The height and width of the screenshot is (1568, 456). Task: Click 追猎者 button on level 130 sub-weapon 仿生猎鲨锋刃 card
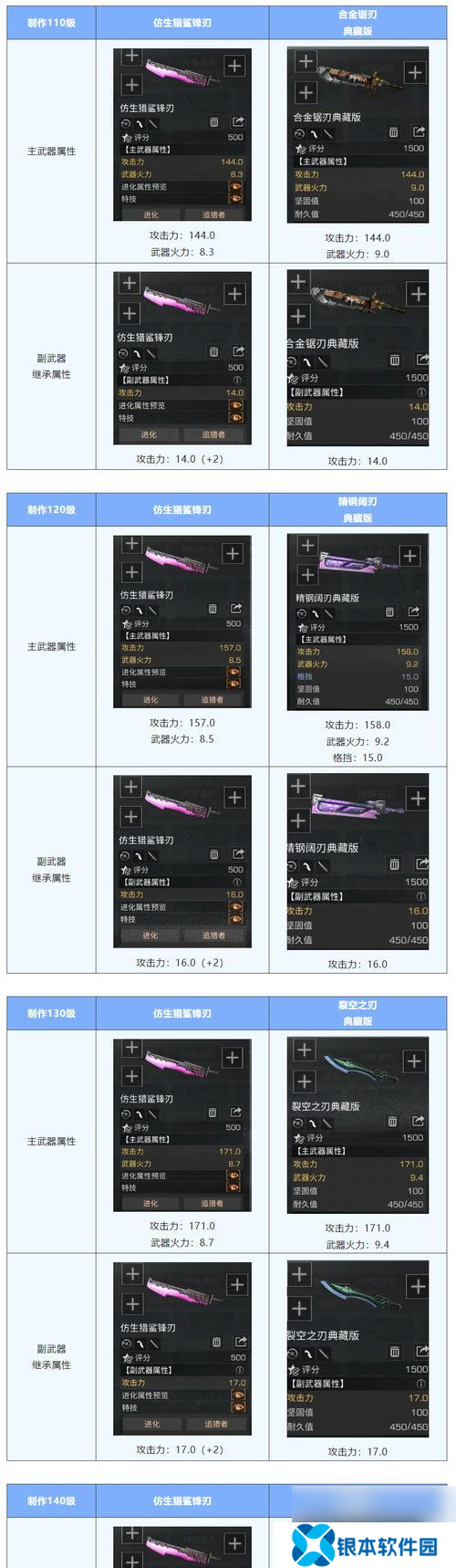click(x=216, y=1424)
